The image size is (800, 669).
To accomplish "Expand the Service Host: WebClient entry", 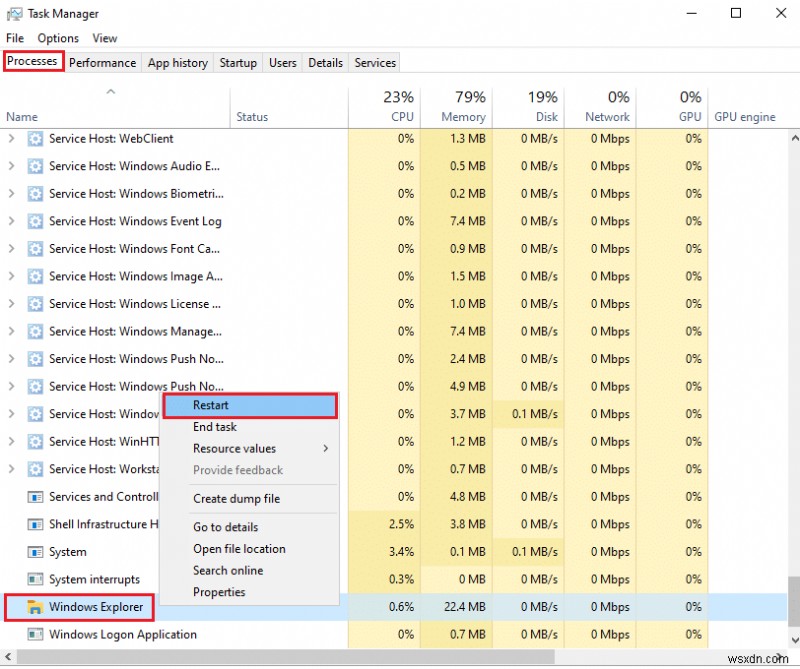I will (x=10, y=138).
